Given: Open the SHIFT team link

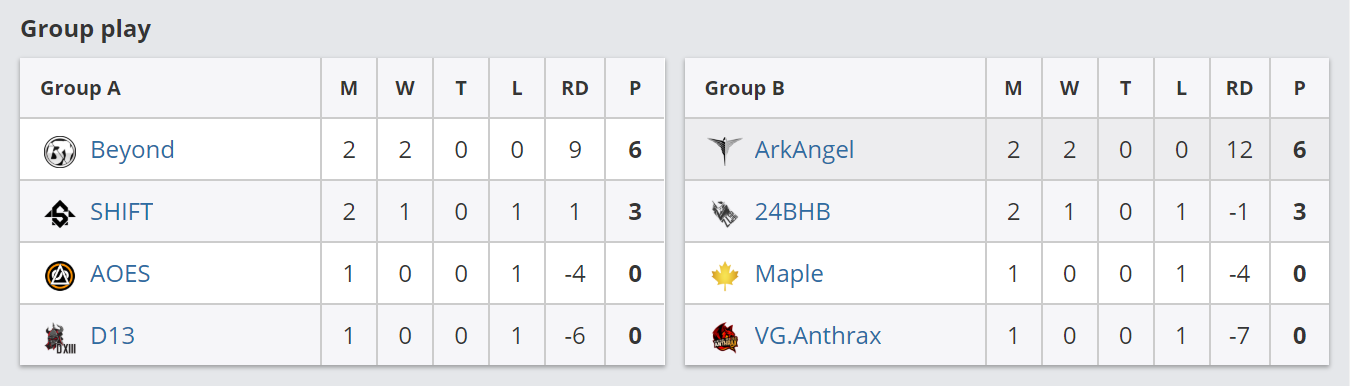Looking at the screenshot, I should (121, 212).
